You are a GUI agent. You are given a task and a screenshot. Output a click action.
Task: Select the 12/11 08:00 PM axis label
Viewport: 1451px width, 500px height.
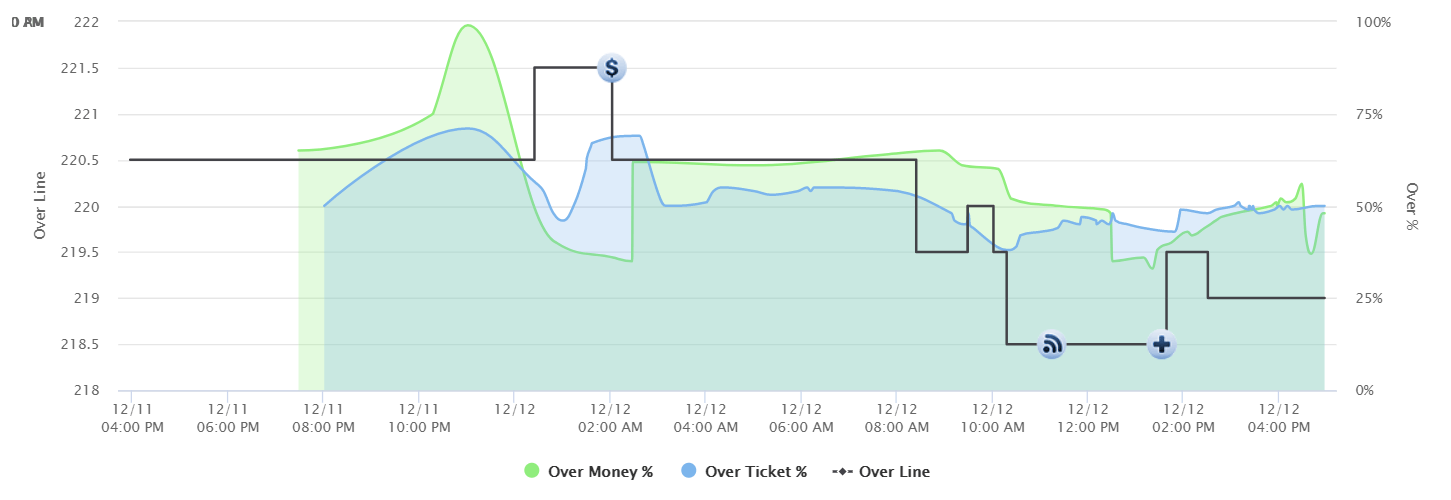click(322, 418)
